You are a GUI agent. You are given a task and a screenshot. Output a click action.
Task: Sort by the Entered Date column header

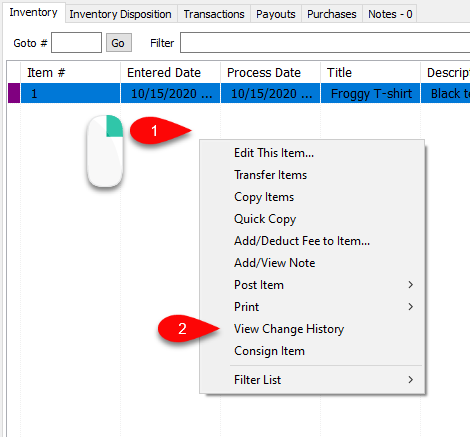point(170,72)
